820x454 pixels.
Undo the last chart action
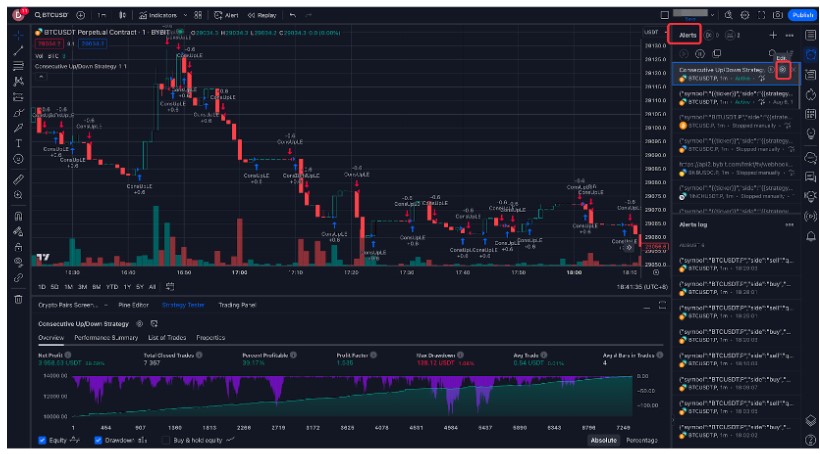click(x=293, y=15)
